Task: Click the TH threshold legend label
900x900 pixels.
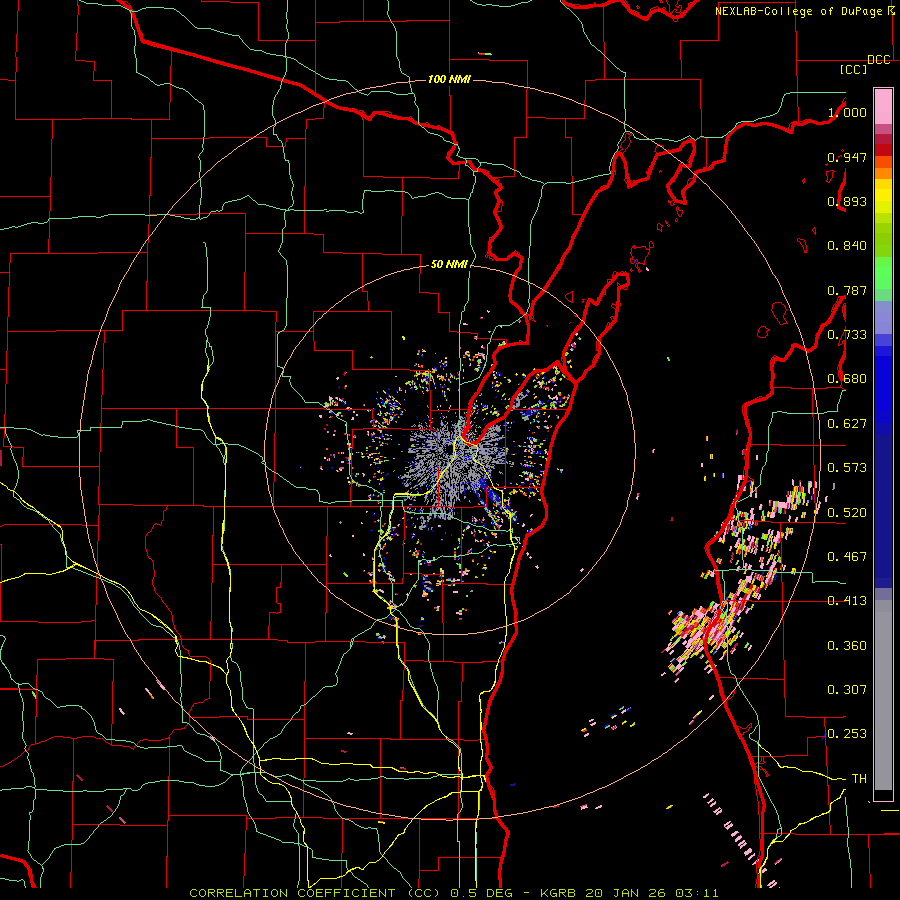Action: pos(859,779)
